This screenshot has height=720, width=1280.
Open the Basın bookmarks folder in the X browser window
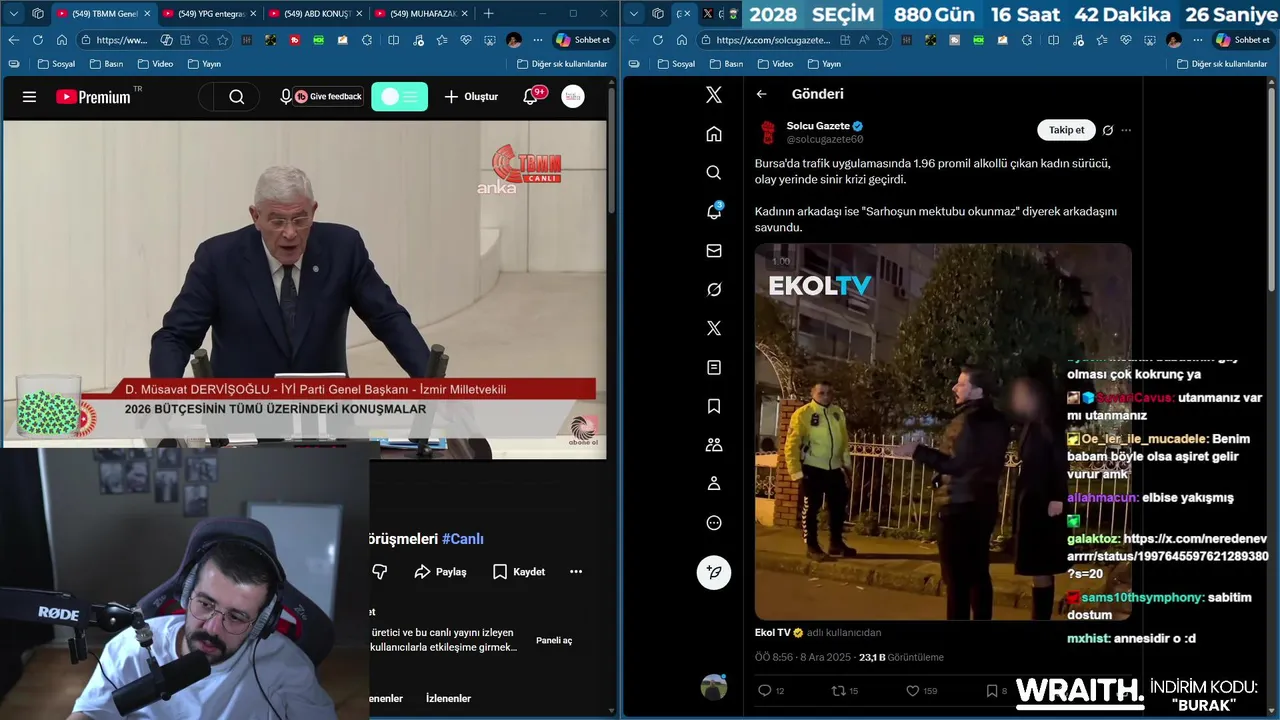pyautogui.click(x=726, y=64)
